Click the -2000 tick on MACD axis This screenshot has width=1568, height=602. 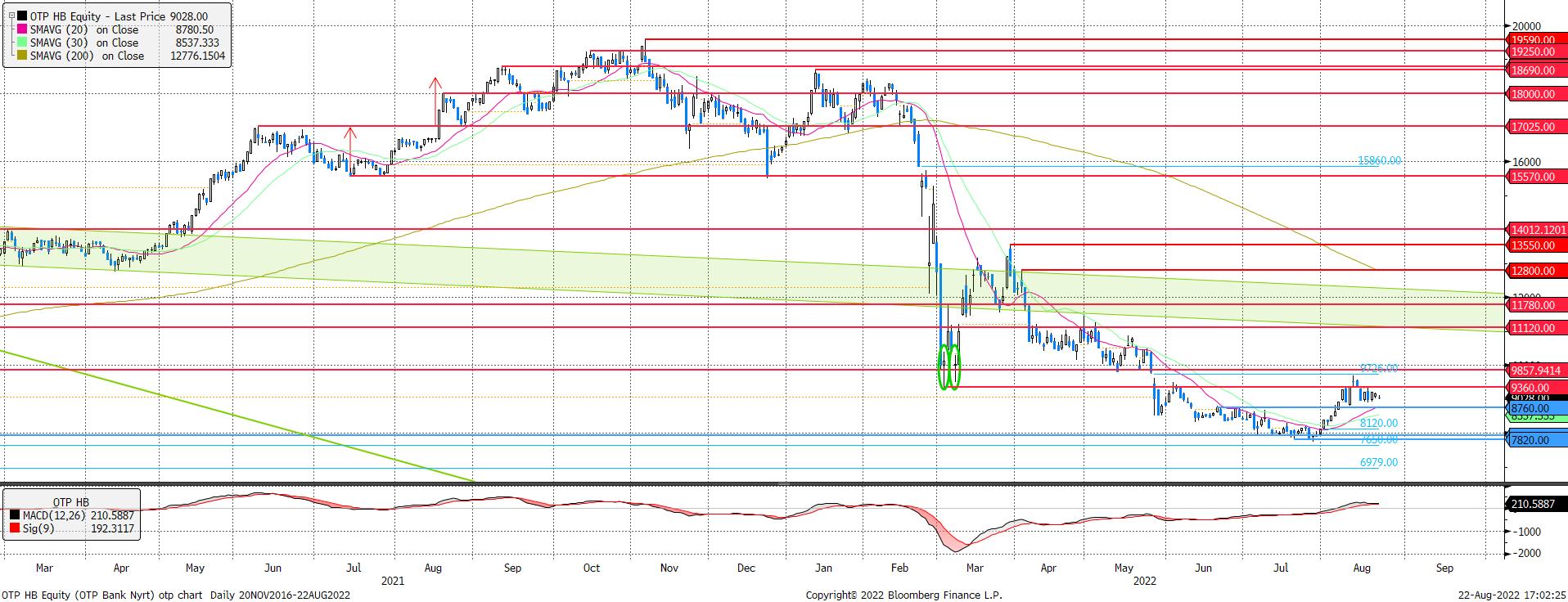[x=1527, y=554]
